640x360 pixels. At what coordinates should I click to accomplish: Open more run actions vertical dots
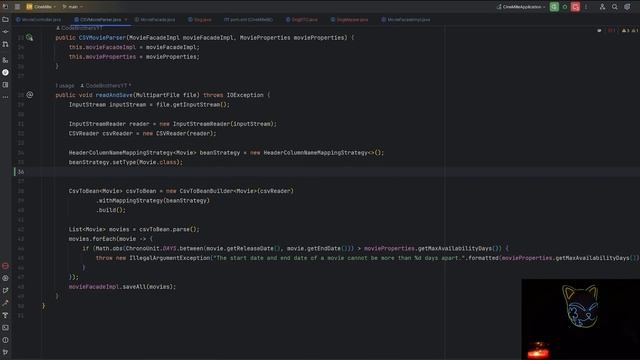(586, 7)
